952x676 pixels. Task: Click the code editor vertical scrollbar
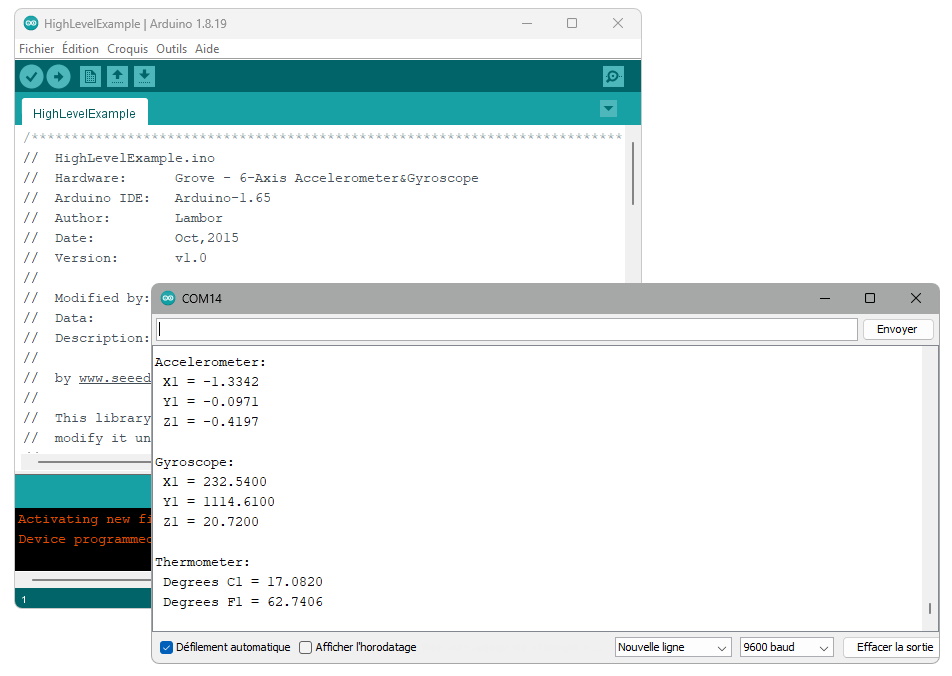(633, 175)
